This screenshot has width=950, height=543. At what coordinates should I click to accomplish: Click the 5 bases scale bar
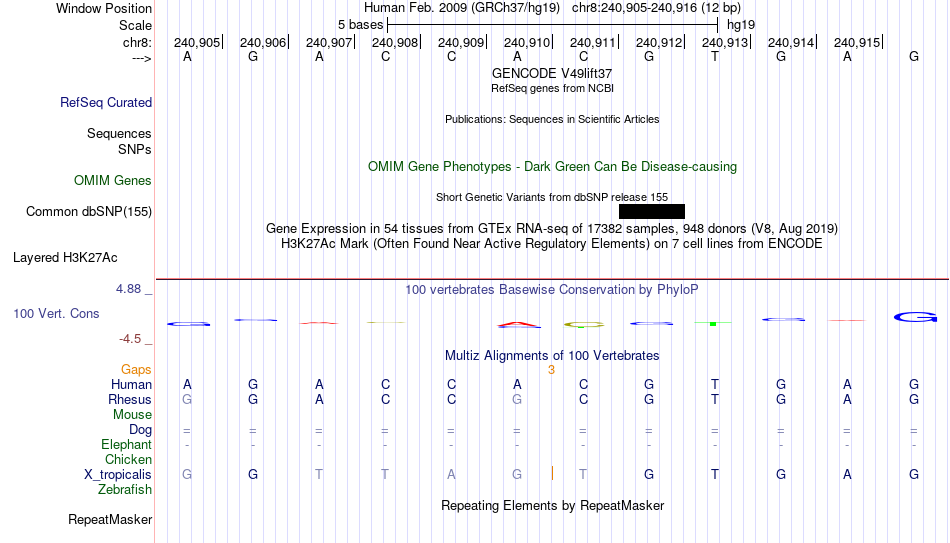(x=553, y=25)
